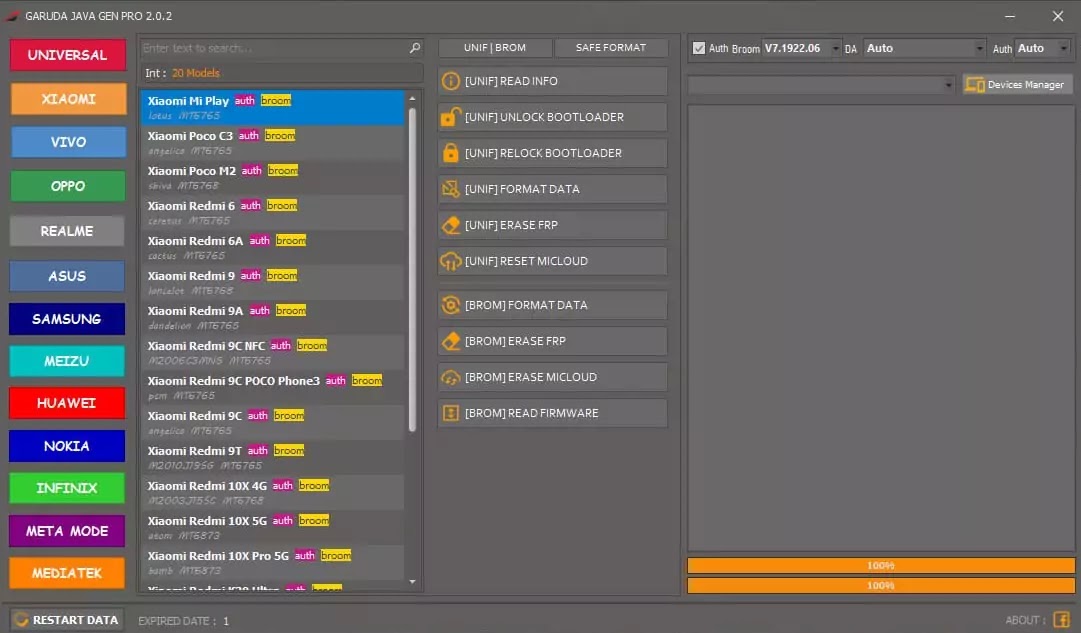The image size is (1081, 633).
Task: Select Xiaomi Redmi 9T model
Action: coord(272,458)
